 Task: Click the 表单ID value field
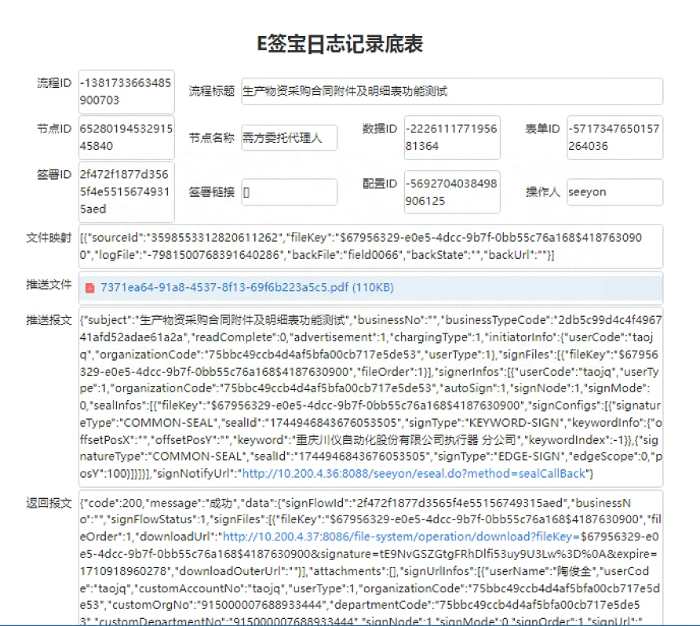613,138
